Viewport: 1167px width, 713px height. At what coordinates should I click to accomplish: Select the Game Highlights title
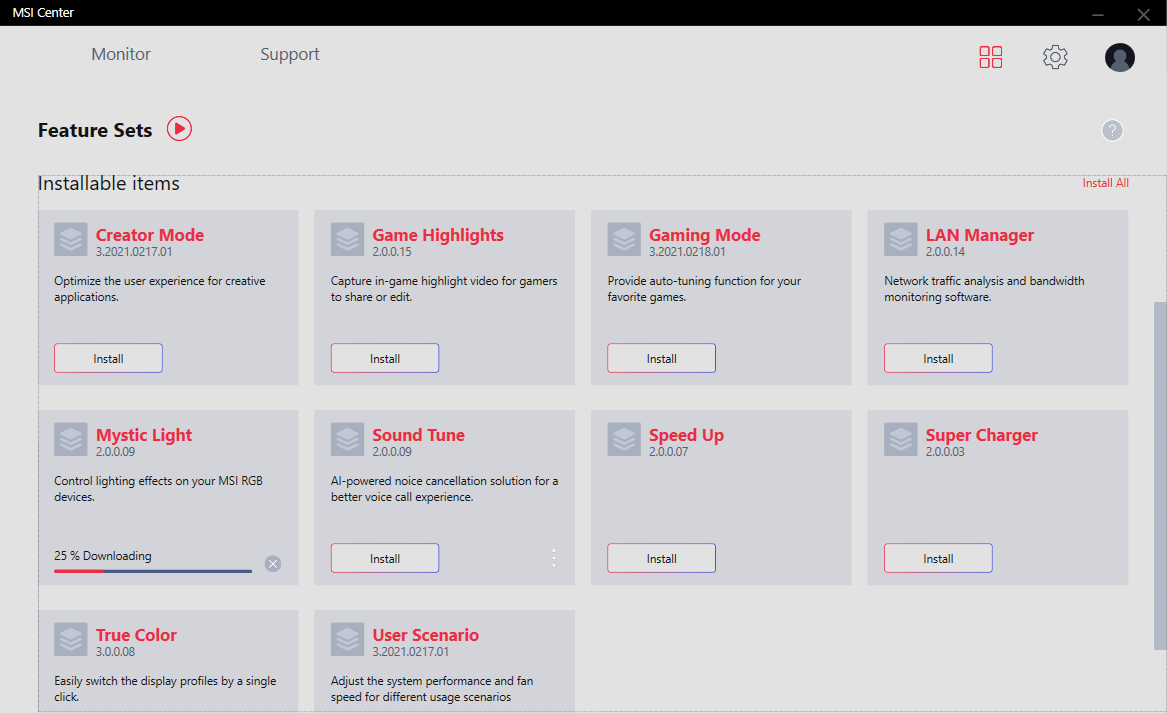(438, 235)
